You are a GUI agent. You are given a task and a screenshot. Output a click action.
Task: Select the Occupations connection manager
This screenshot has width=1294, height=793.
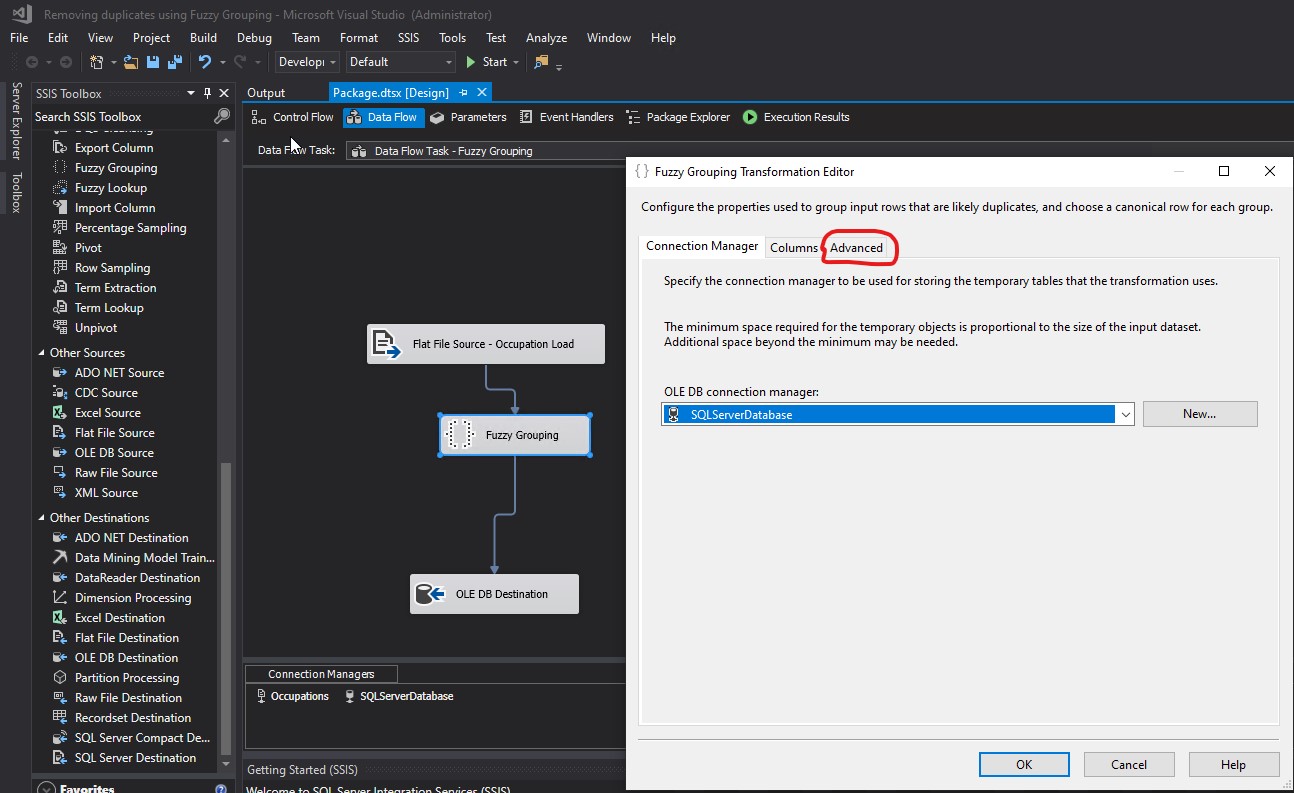click(x=292, y=696)
